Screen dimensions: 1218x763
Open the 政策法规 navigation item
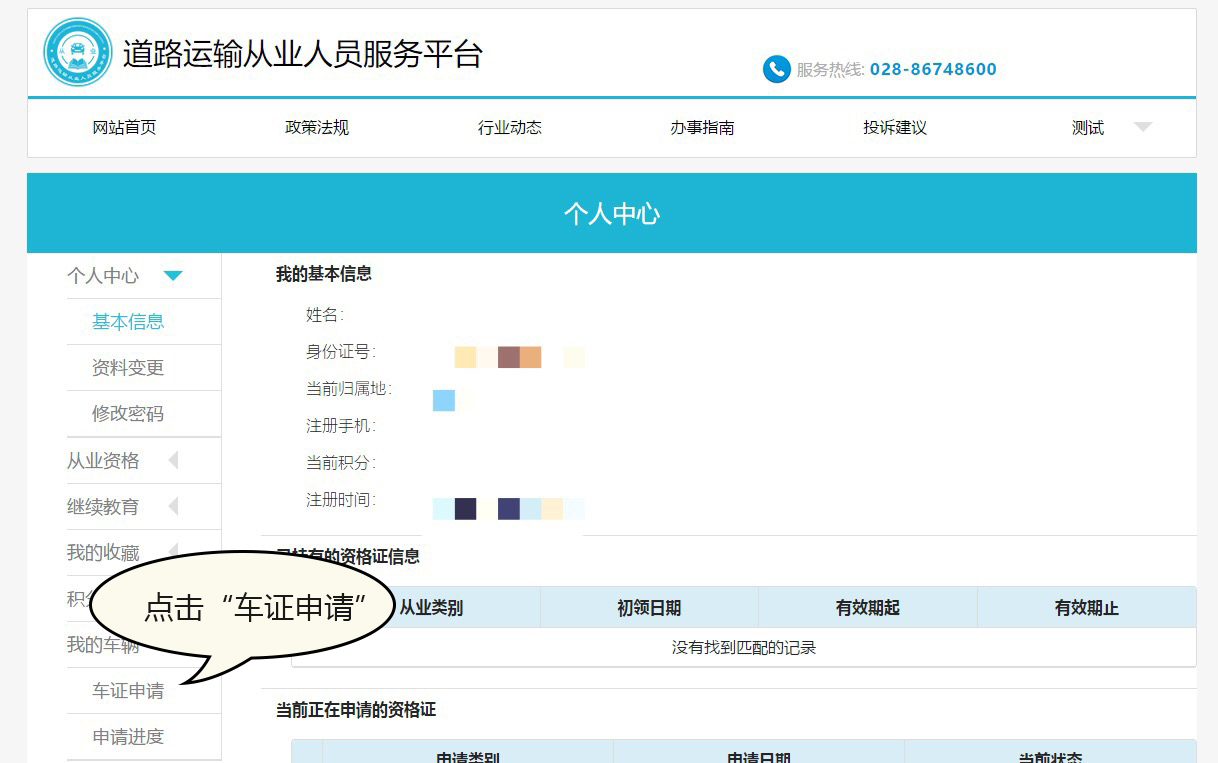pyautogui.click(x=316, y=127)
